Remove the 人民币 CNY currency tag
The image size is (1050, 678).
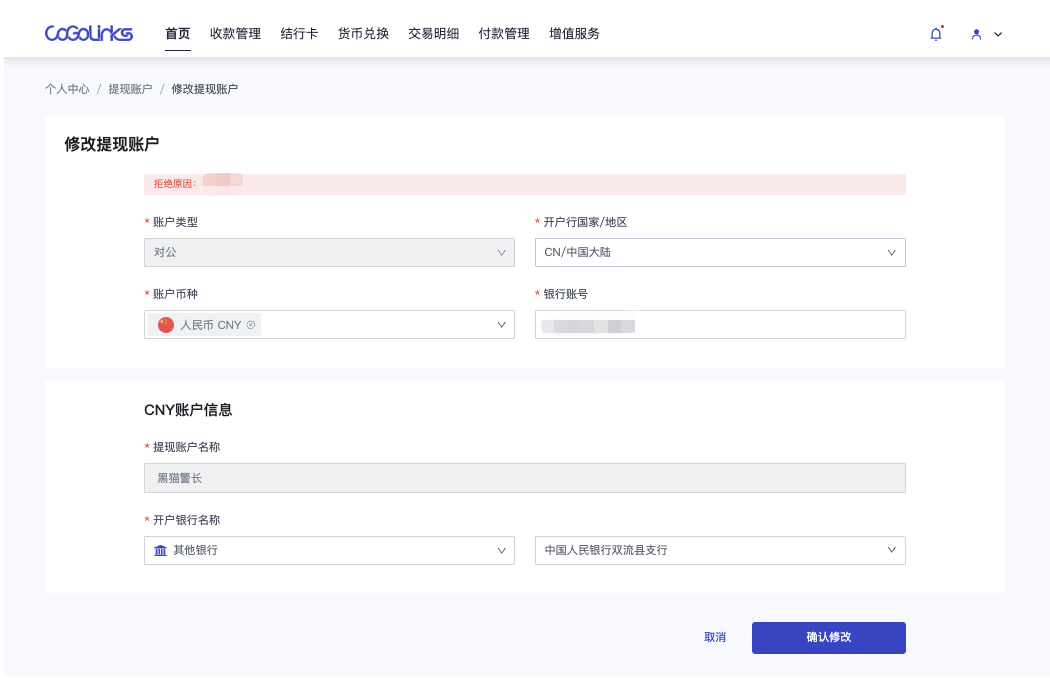coord(251,325)
